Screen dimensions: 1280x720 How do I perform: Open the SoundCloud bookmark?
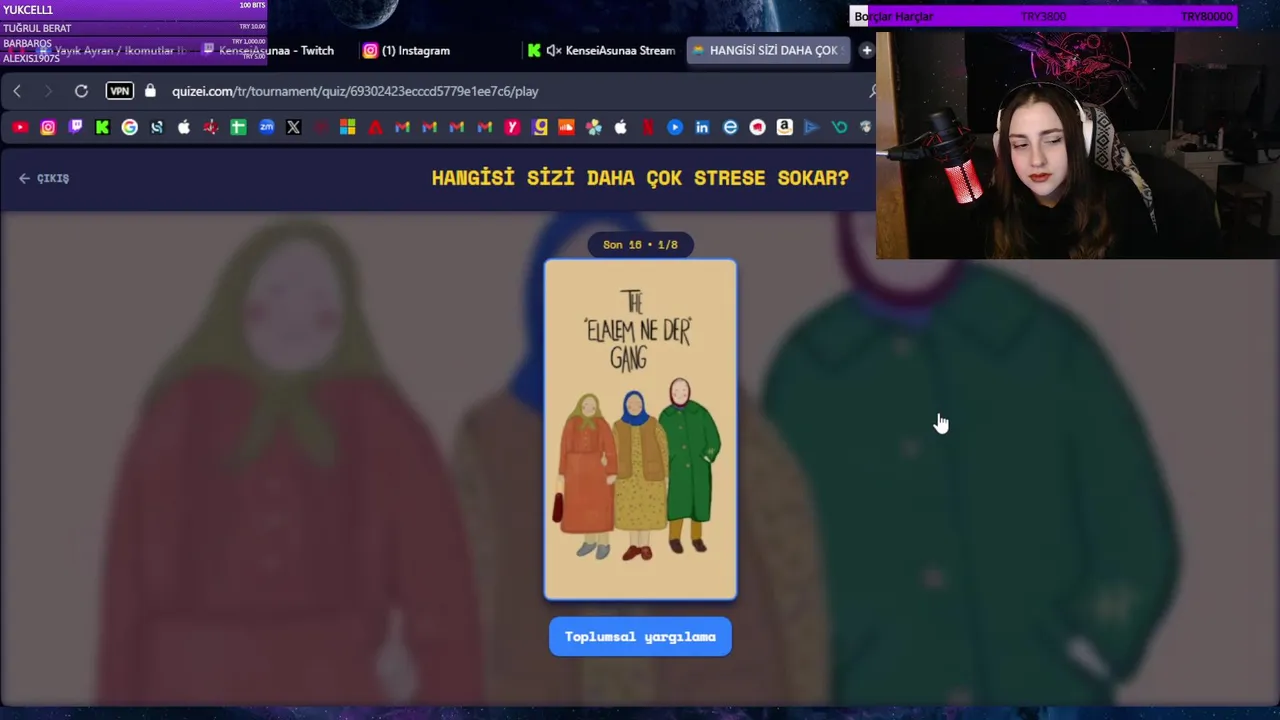point(567,127)
